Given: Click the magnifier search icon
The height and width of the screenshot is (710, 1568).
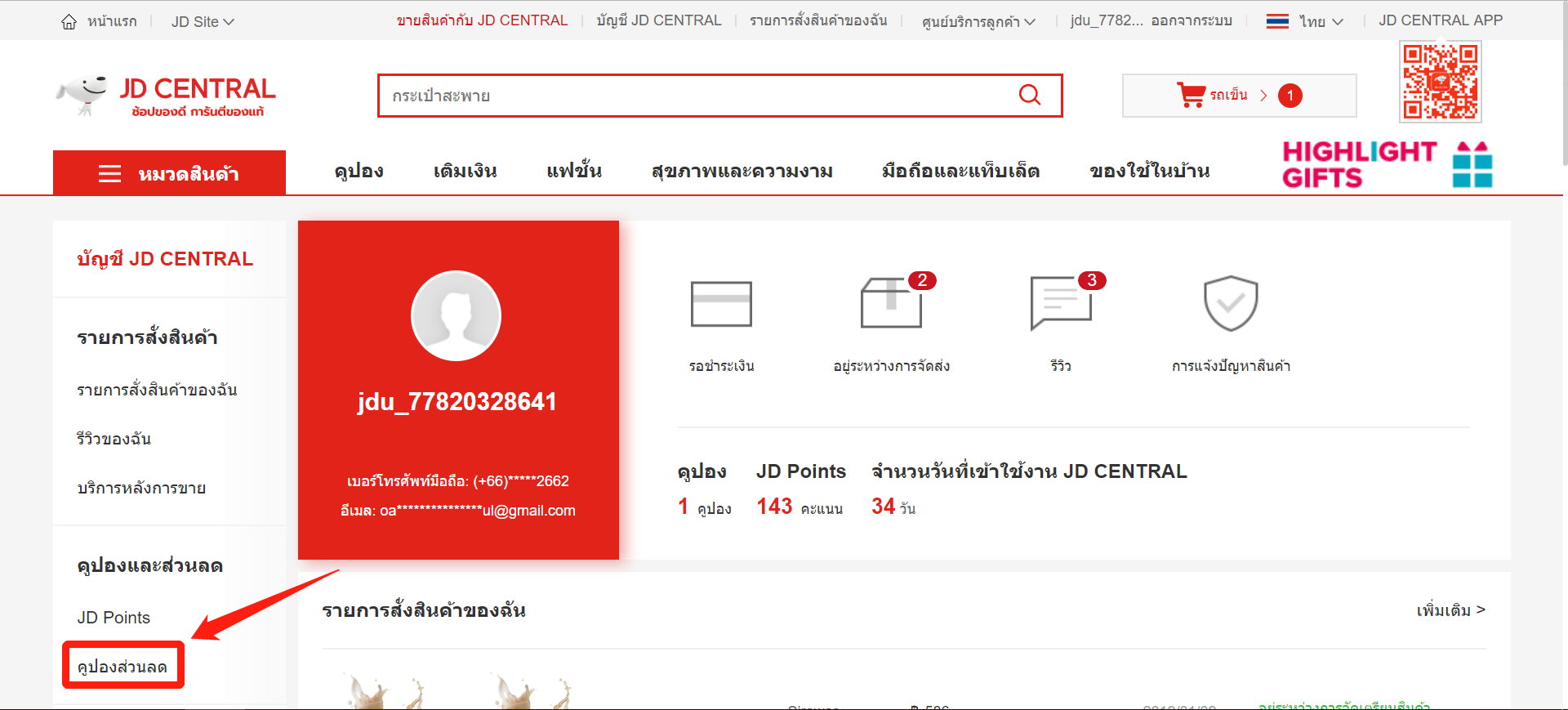Looking at the screenshot, I should 1030,96.
